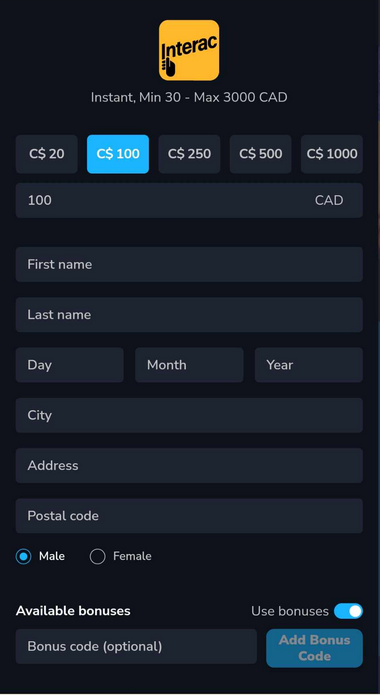Open the Month birth date field
Image resolution: width=380 pixels, height=695 pixels.
[x=189, y=365]
